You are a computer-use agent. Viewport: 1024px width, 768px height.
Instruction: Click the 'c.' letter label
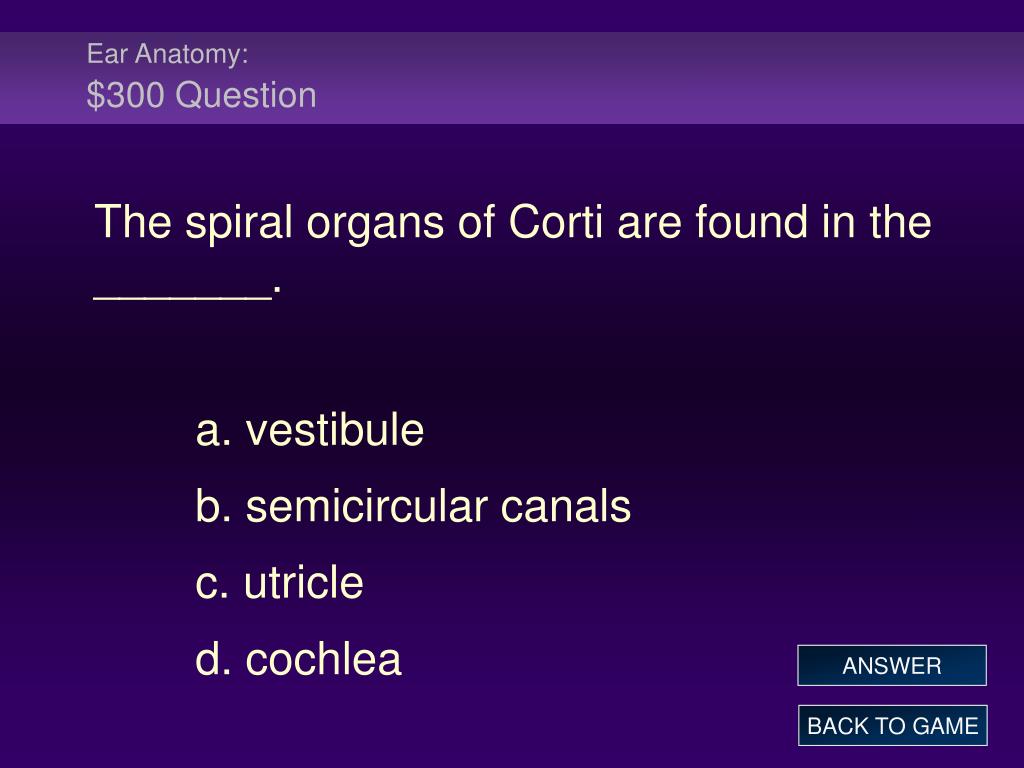212,584
